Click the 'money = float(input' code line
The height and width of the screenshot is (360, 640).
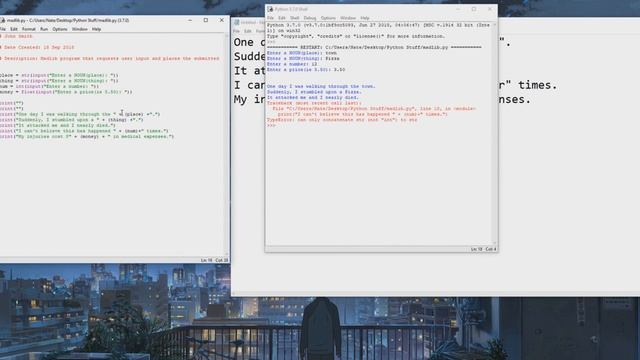(66, 92)
